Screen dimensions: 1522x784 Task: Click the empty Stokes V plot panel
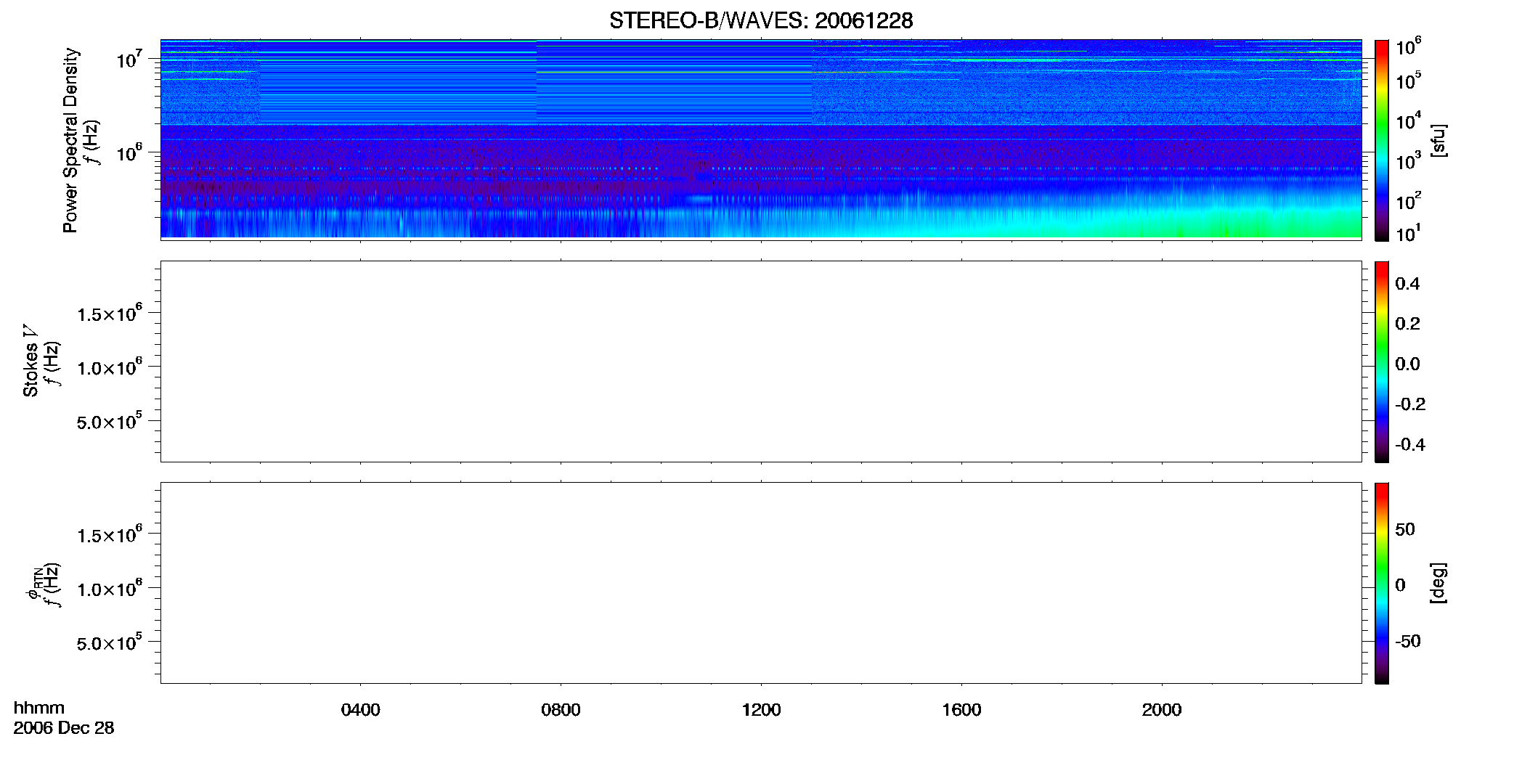pyautogui.click(x=761, y=362)
